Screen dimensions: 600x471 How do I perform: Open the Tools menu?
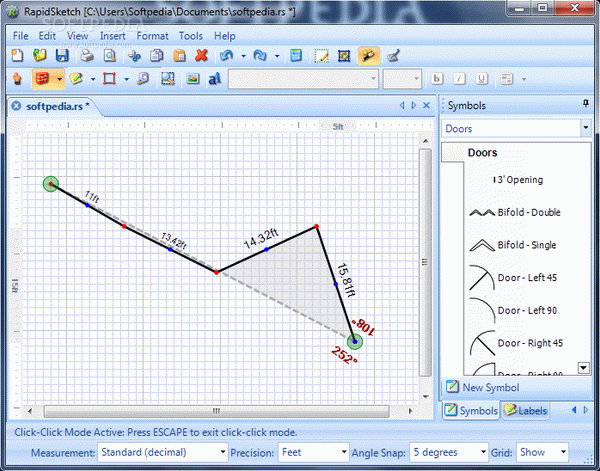[x=191, y=36]
